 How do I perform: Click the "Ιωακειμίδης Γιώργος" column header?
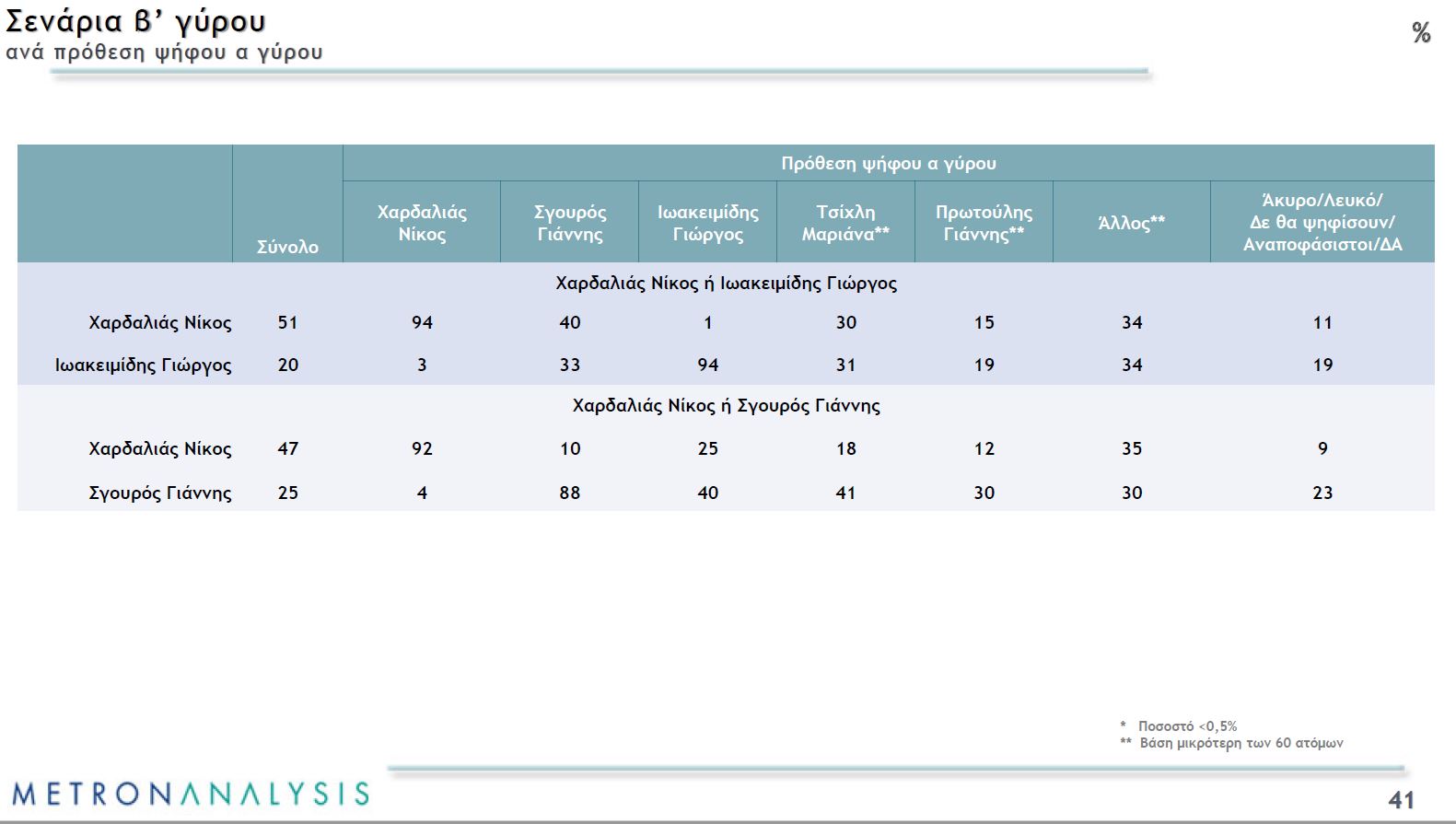tap(707, 223)
